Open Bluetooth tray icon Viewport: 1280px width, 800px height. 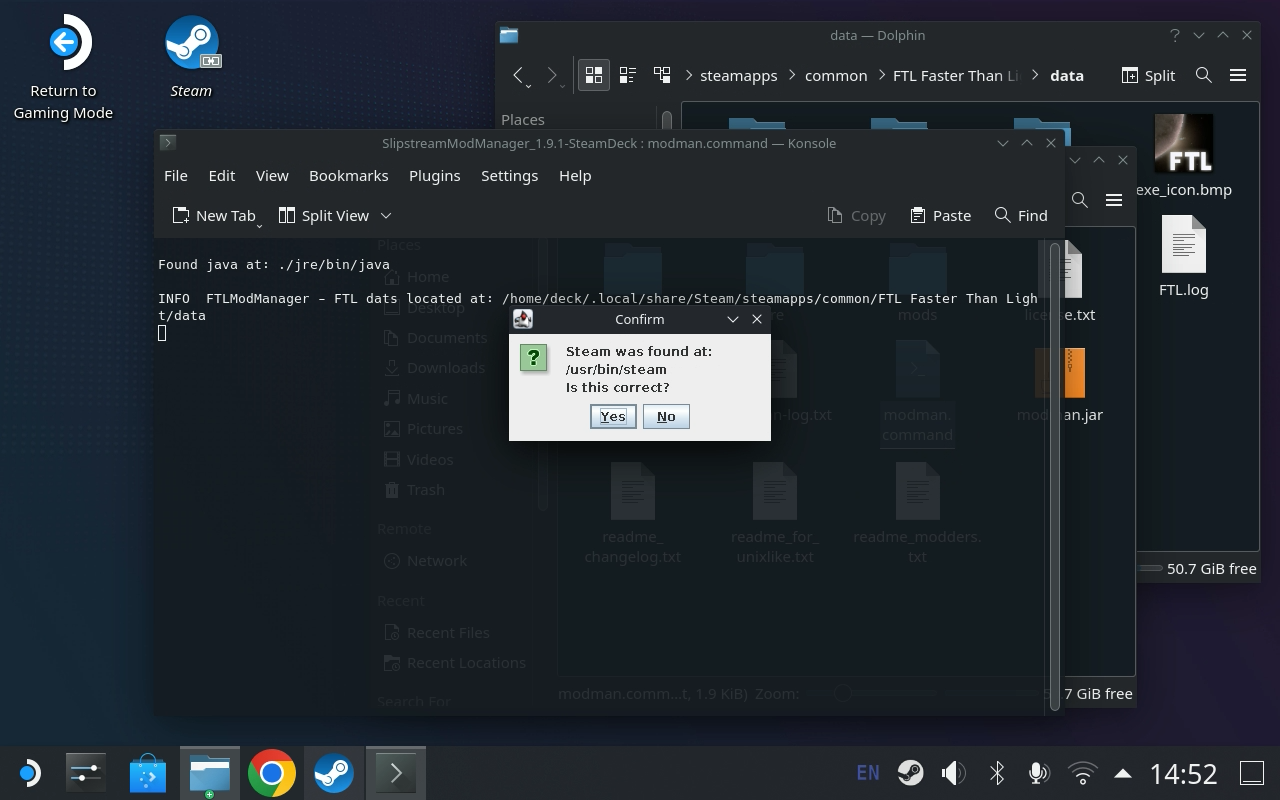coord(996,773)
